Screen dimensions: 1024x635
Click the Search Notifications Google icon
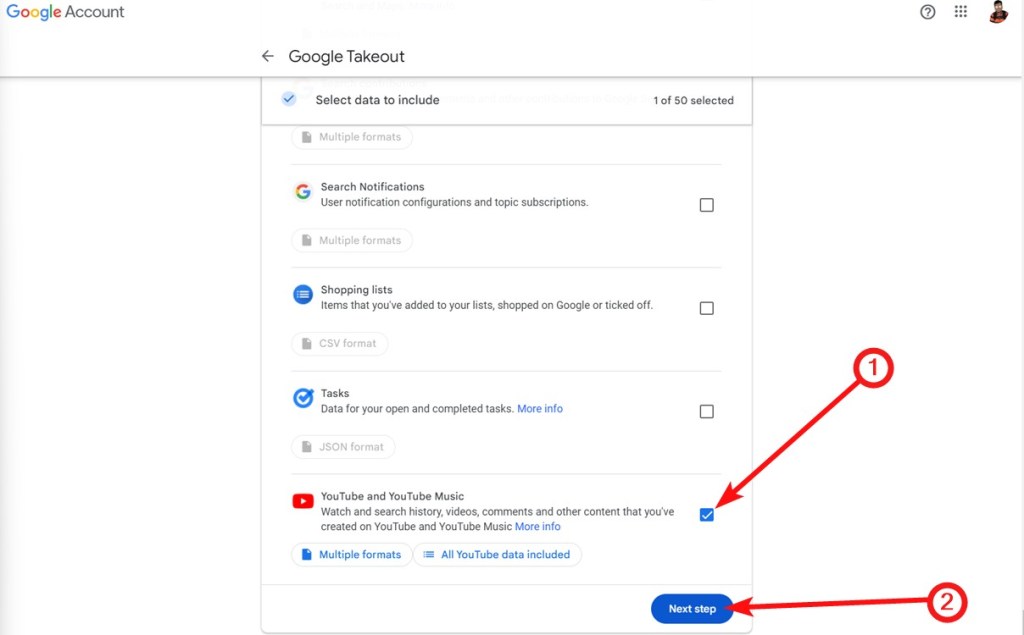point(303,191)
